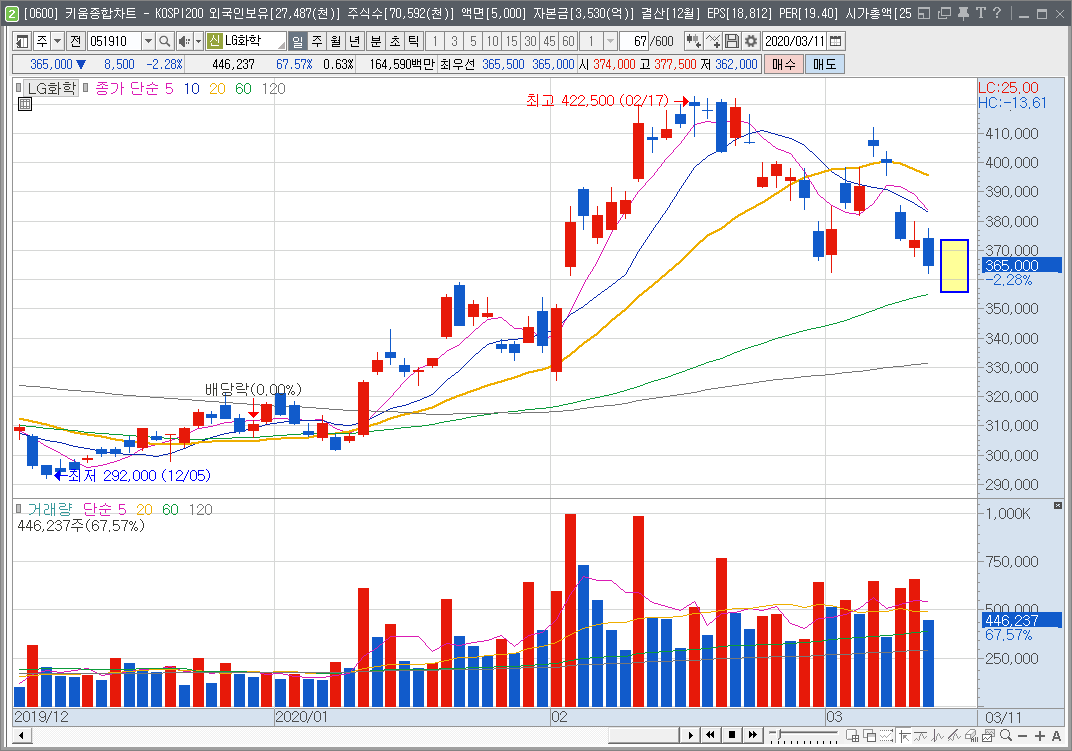The width and height of the screenshot is (1072, 751).
Task: Click the first overlapping-windows icon with grid at bottom right
Action: [853, 736]
